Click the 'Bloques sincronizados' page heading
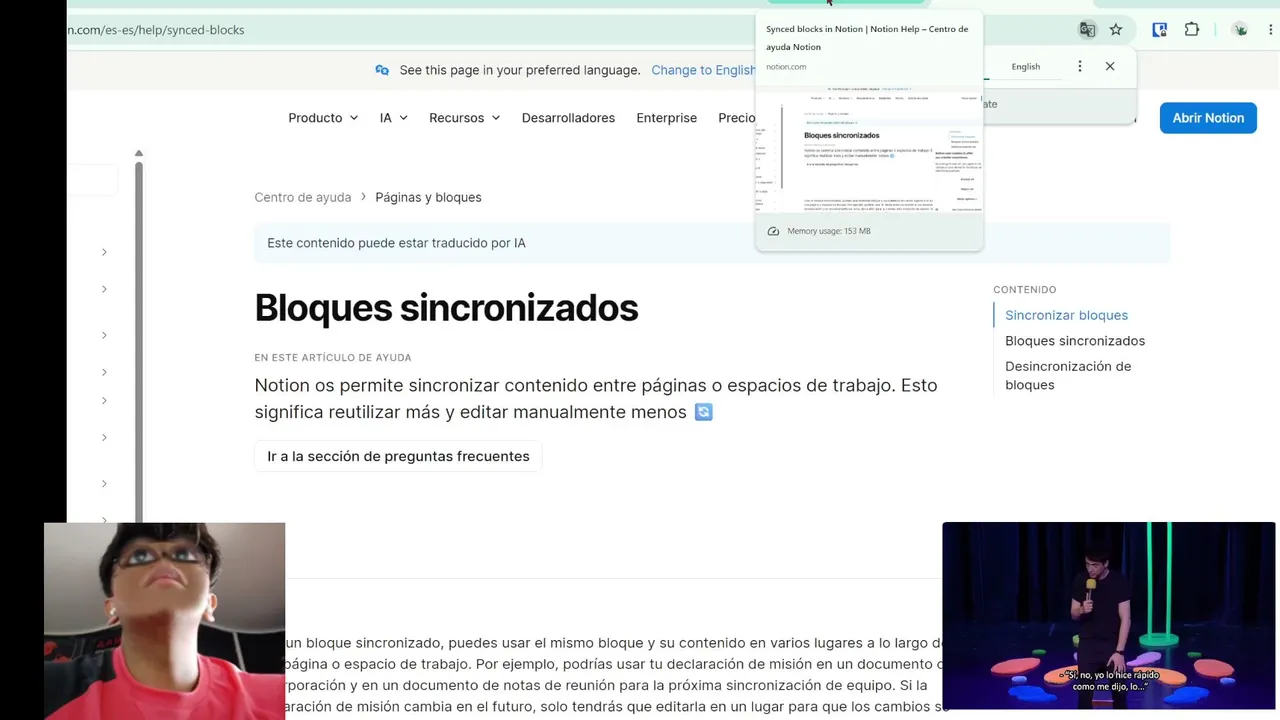Image resolution: width=1280 pixels, height=720 pixels. pyautogui.click(x=446, y=308)
